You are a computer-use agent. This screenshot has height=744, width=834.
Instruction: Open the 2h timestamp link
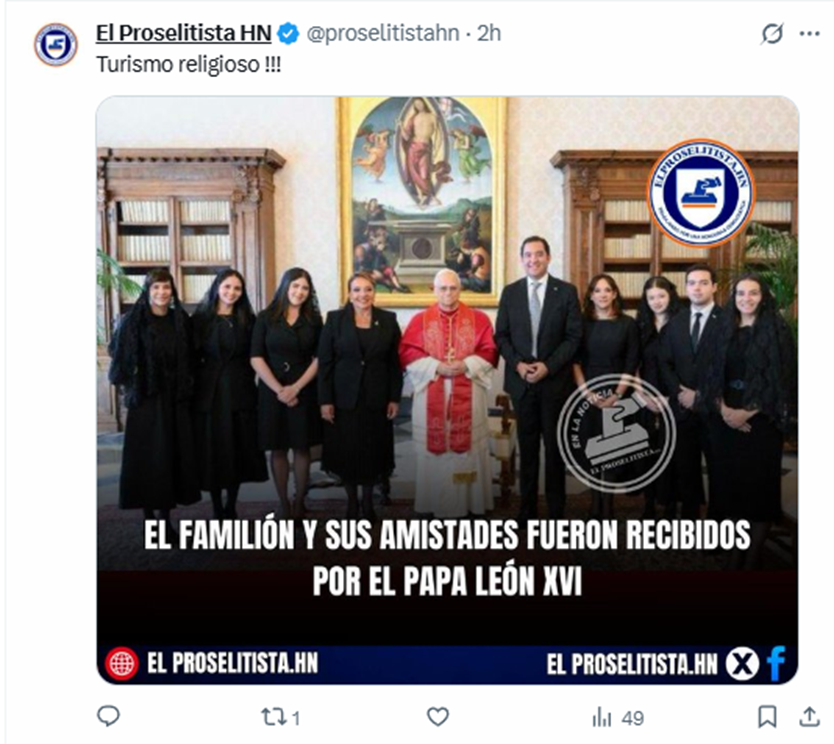(x=489, y=34)
